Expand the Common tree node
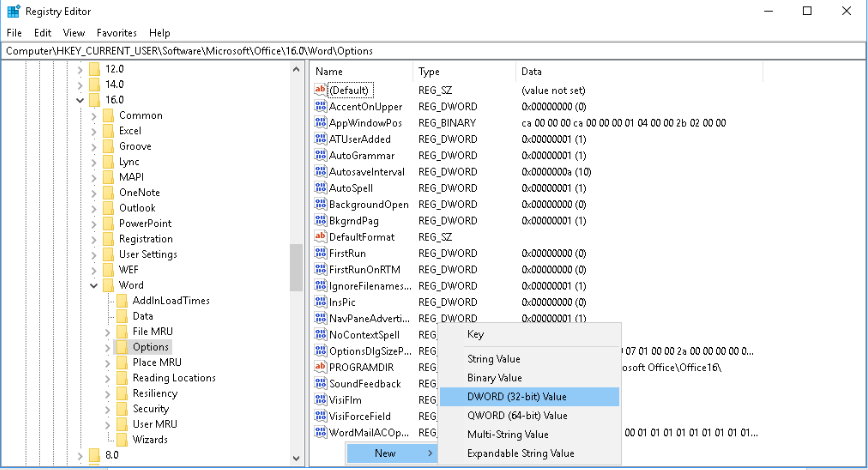 [x=94, y=115]
